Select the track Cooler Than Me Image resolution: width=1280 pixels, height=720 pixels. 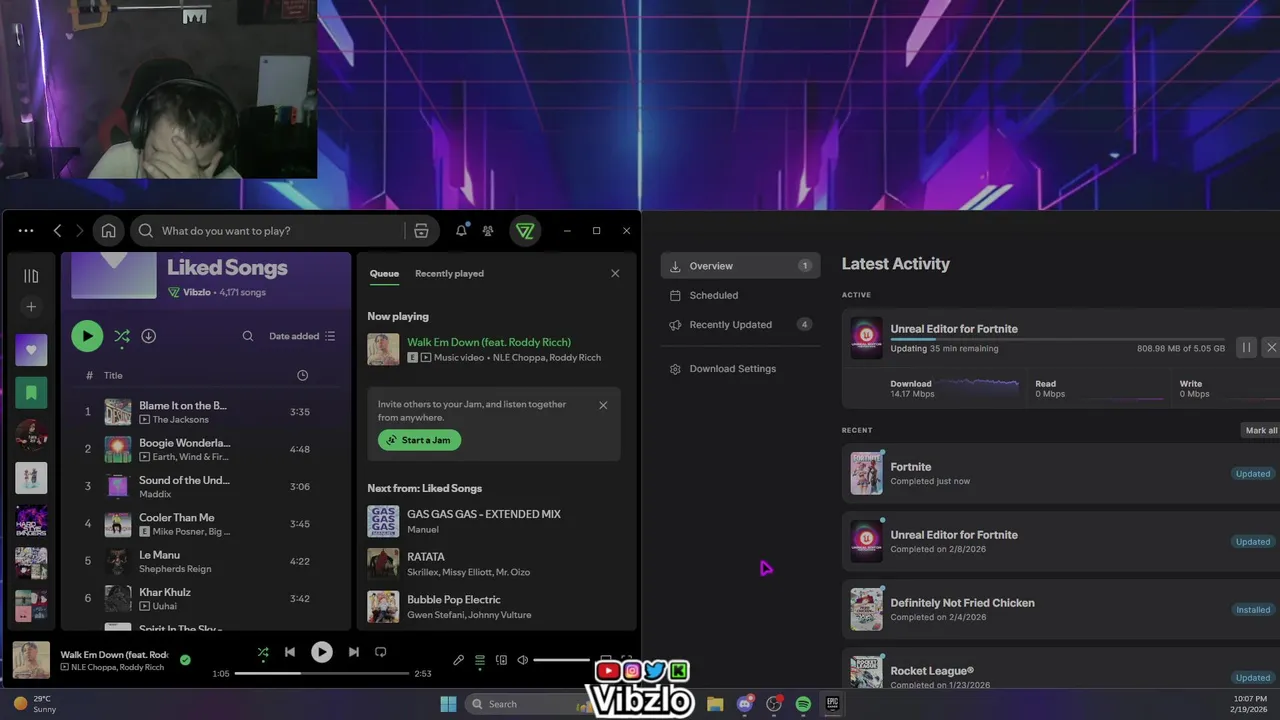(205, 524)
